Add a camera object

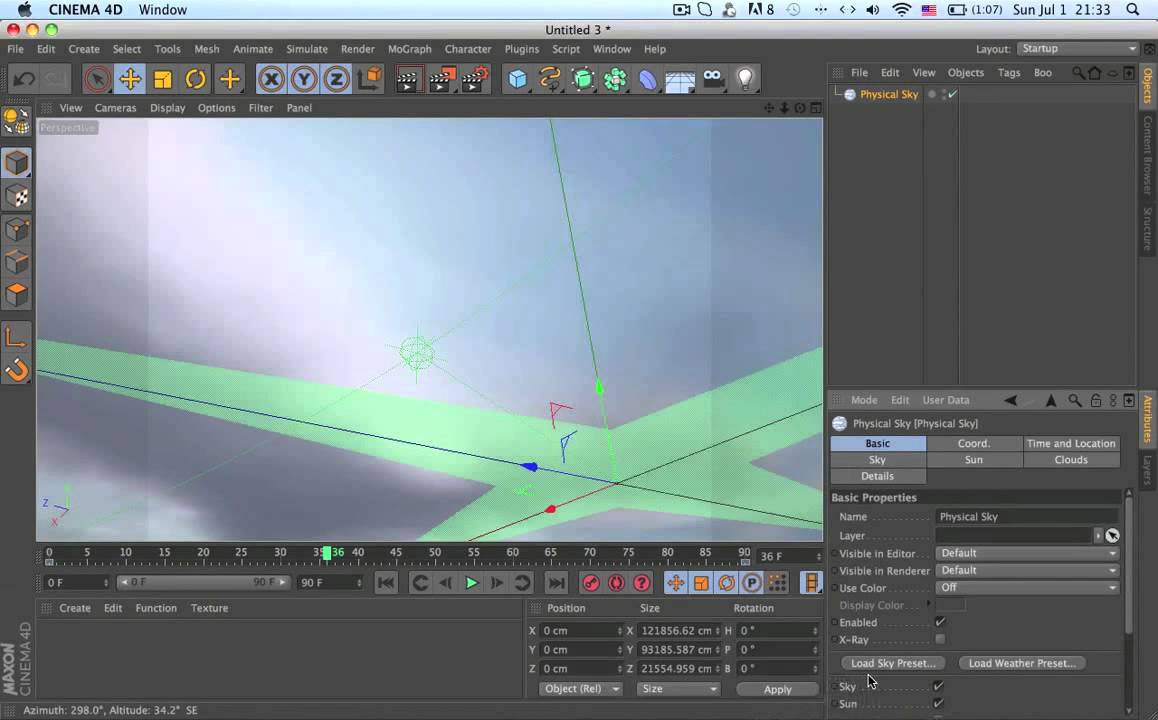(x=713, y=79)
